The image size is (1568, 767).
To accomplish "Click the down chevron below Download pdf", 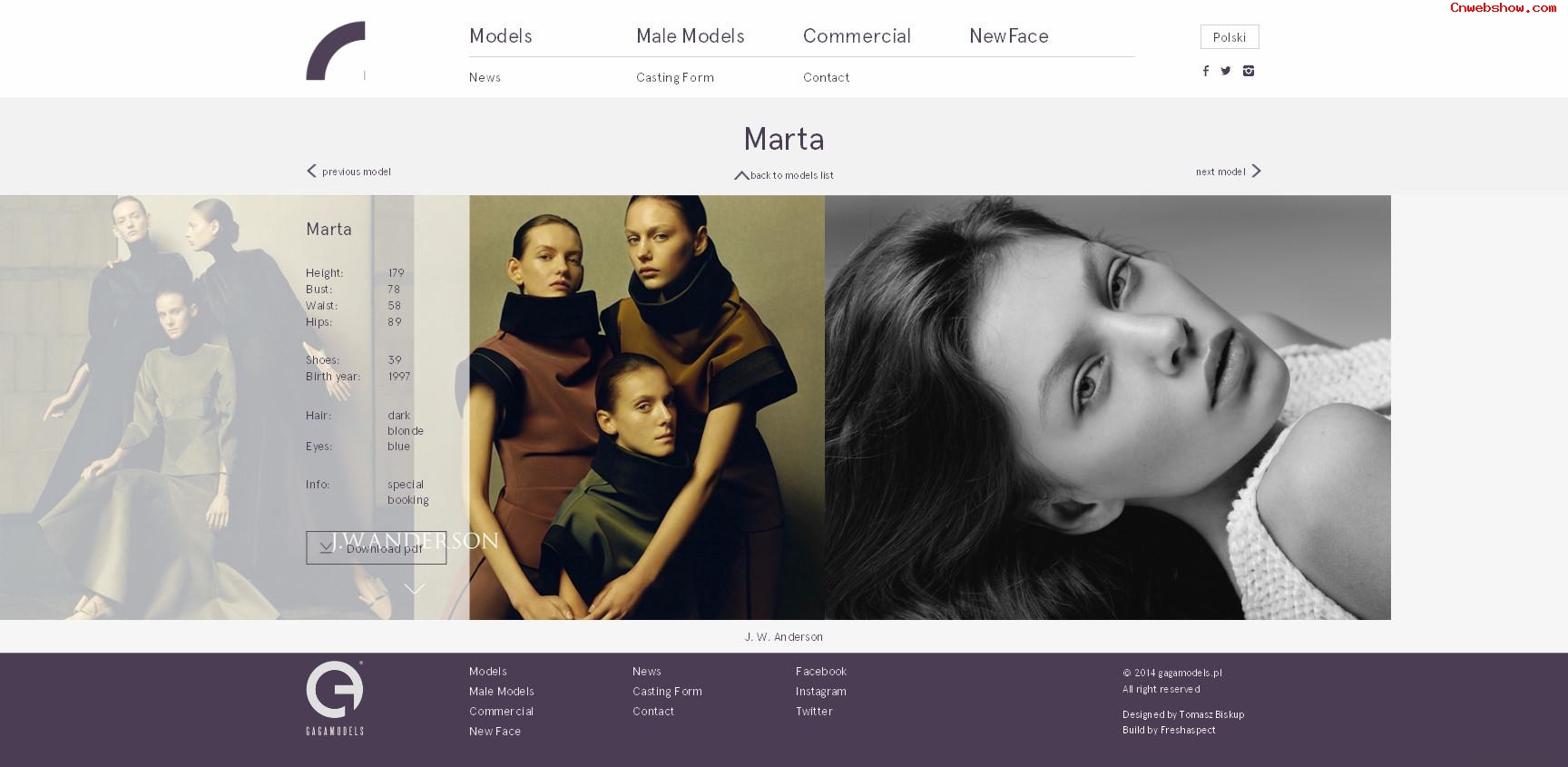I will pyautogui.click(x=415, y=589).
